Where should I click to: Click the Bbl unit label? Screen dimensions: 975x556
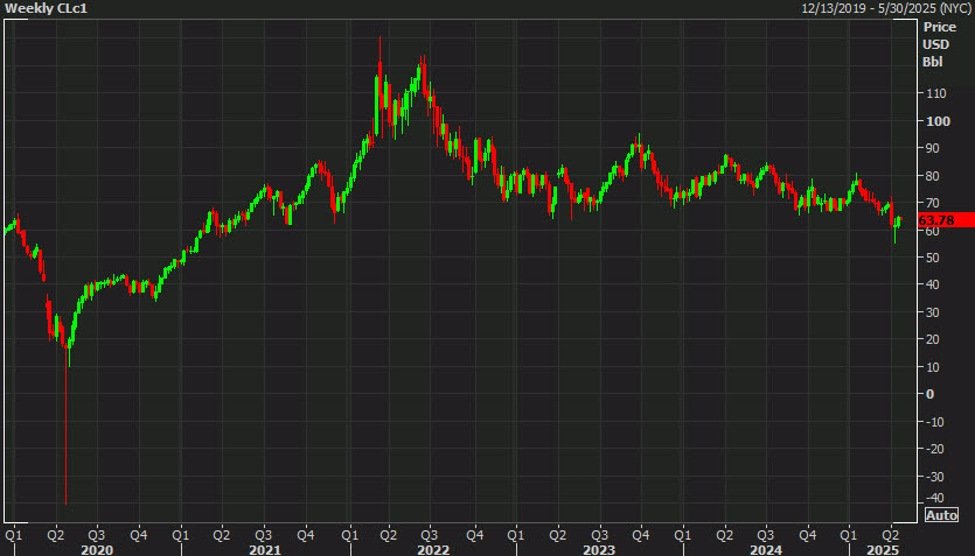point(934,61)
